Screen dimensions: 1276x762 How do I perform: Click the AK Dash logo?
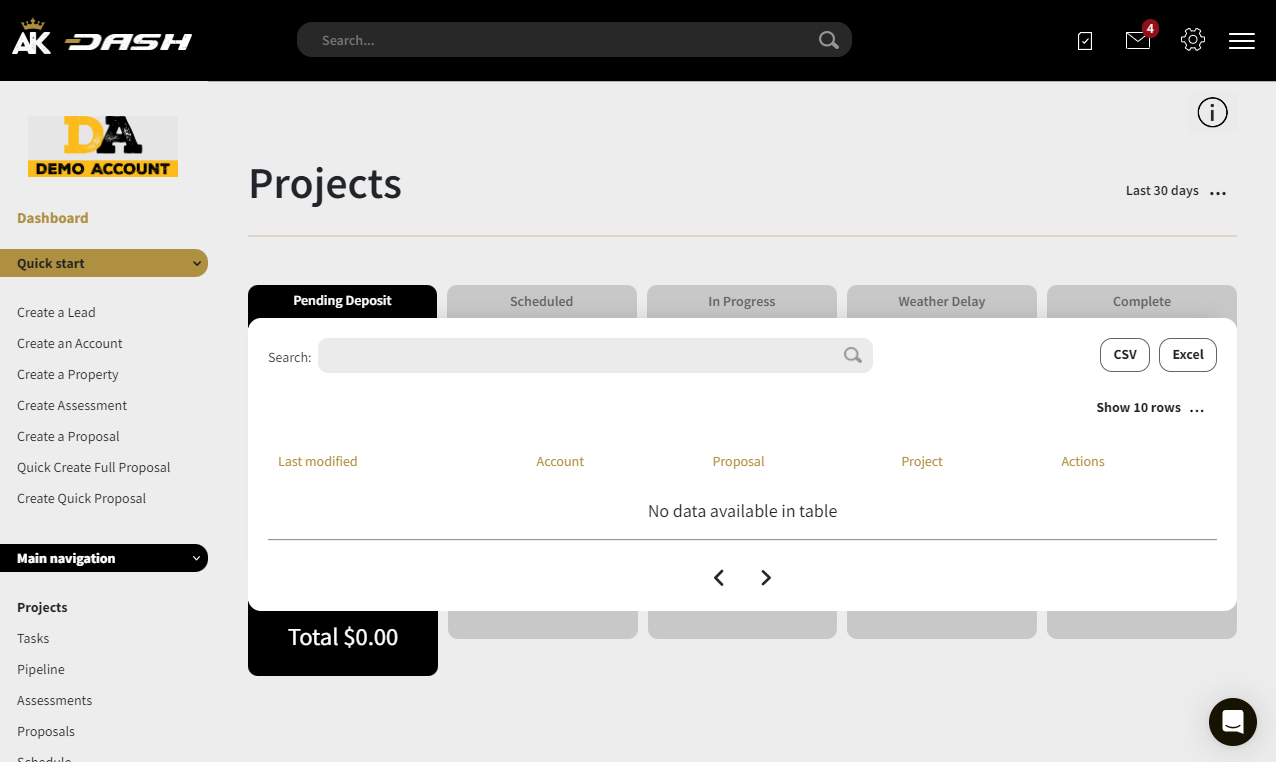102,38
